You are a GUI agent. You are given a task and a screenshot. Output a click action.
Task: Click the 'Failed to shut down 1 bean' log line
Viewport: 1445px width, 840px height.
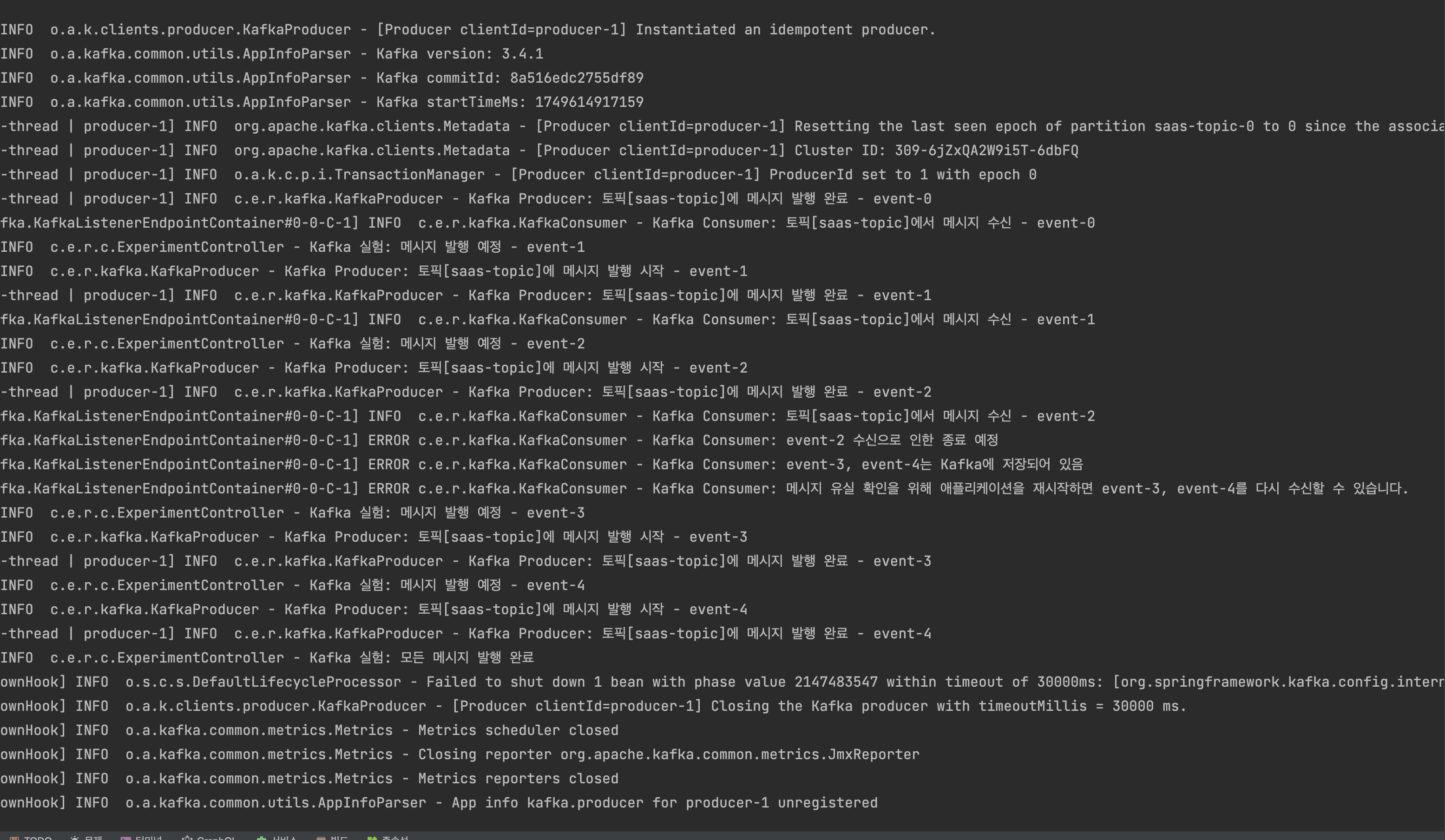point(722,682)
